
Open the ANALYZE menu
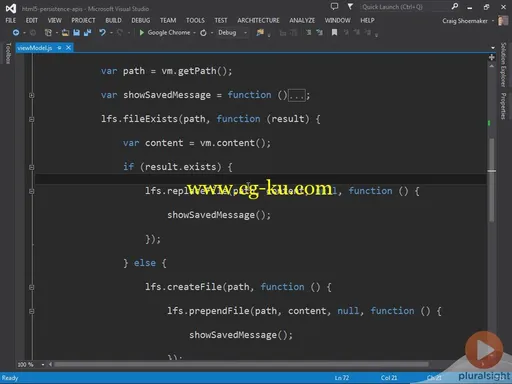[x=302, y=20]
